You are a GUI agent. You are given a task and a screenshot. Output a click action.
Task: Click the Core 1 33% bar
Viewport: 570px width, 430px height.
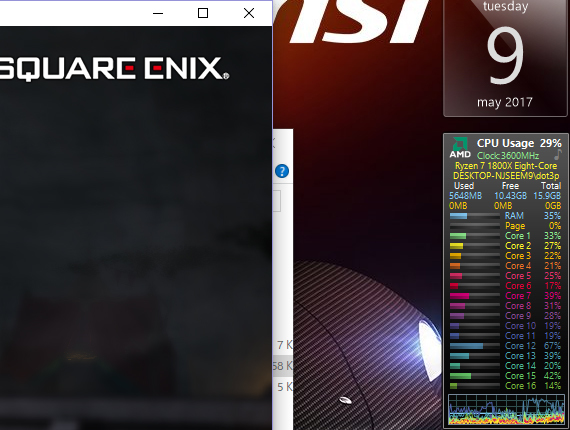tap(475, 236)
